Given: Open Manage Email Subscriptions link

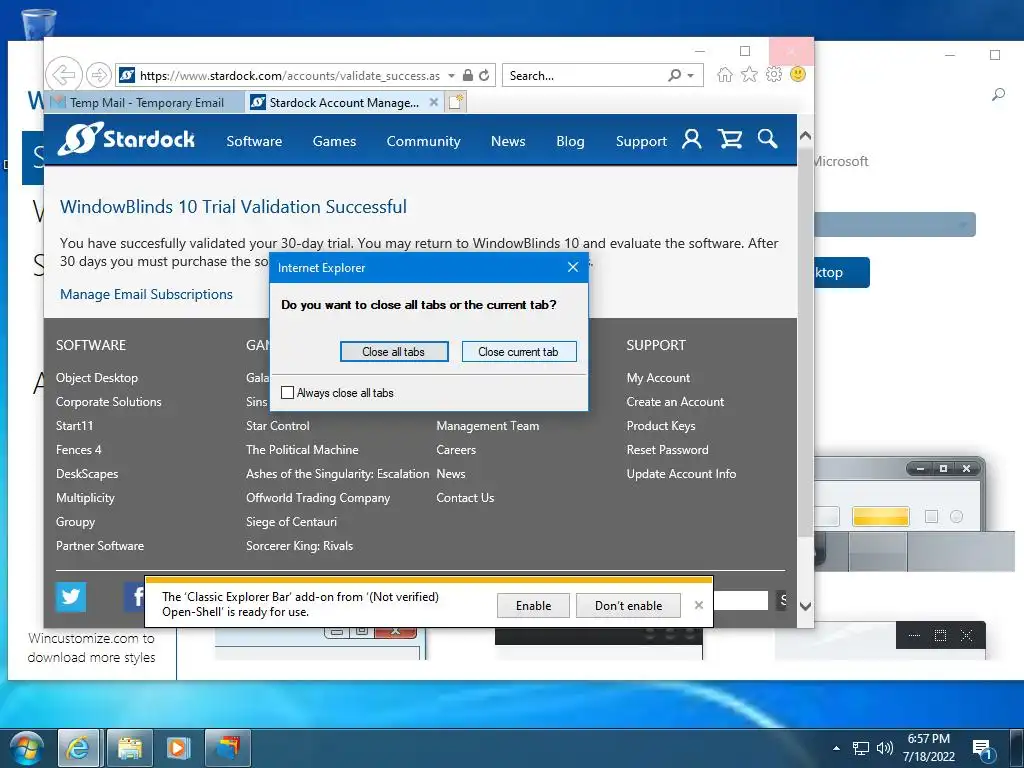Looking at the screenshot, I should tap(146, 294).
